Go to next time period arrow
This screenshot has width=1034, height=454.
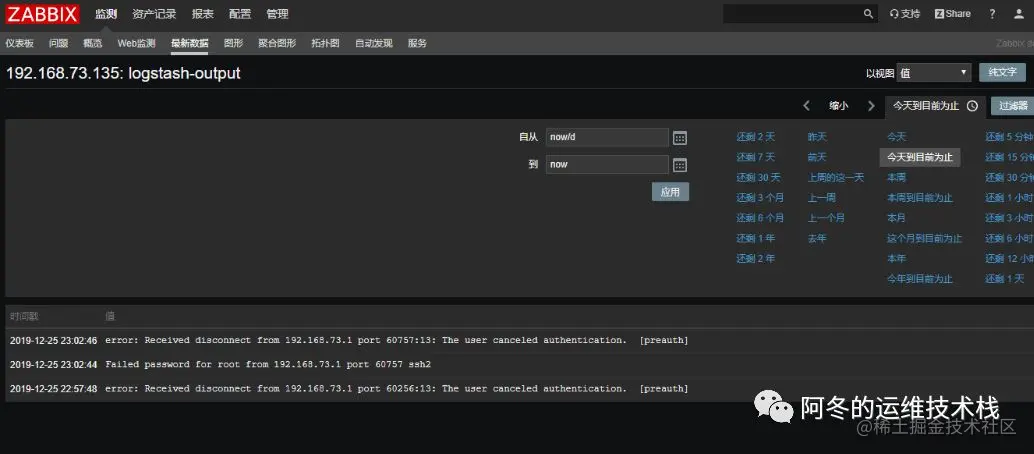871,106
